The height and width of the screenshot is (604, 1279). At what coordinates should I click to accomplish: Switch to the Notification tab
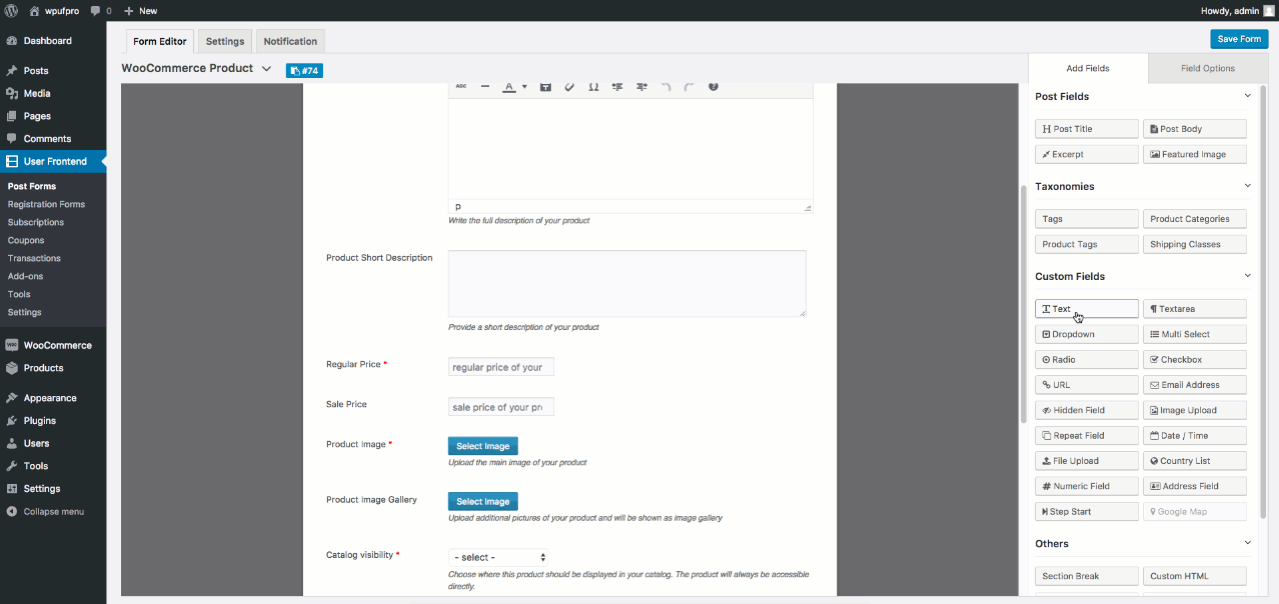tap(290, 41)
